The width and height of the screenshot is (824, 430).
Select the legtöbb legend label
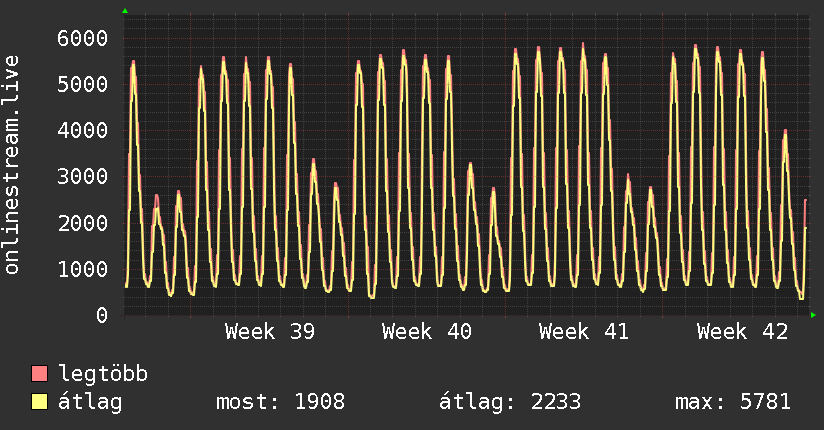(x=104, y=375)
